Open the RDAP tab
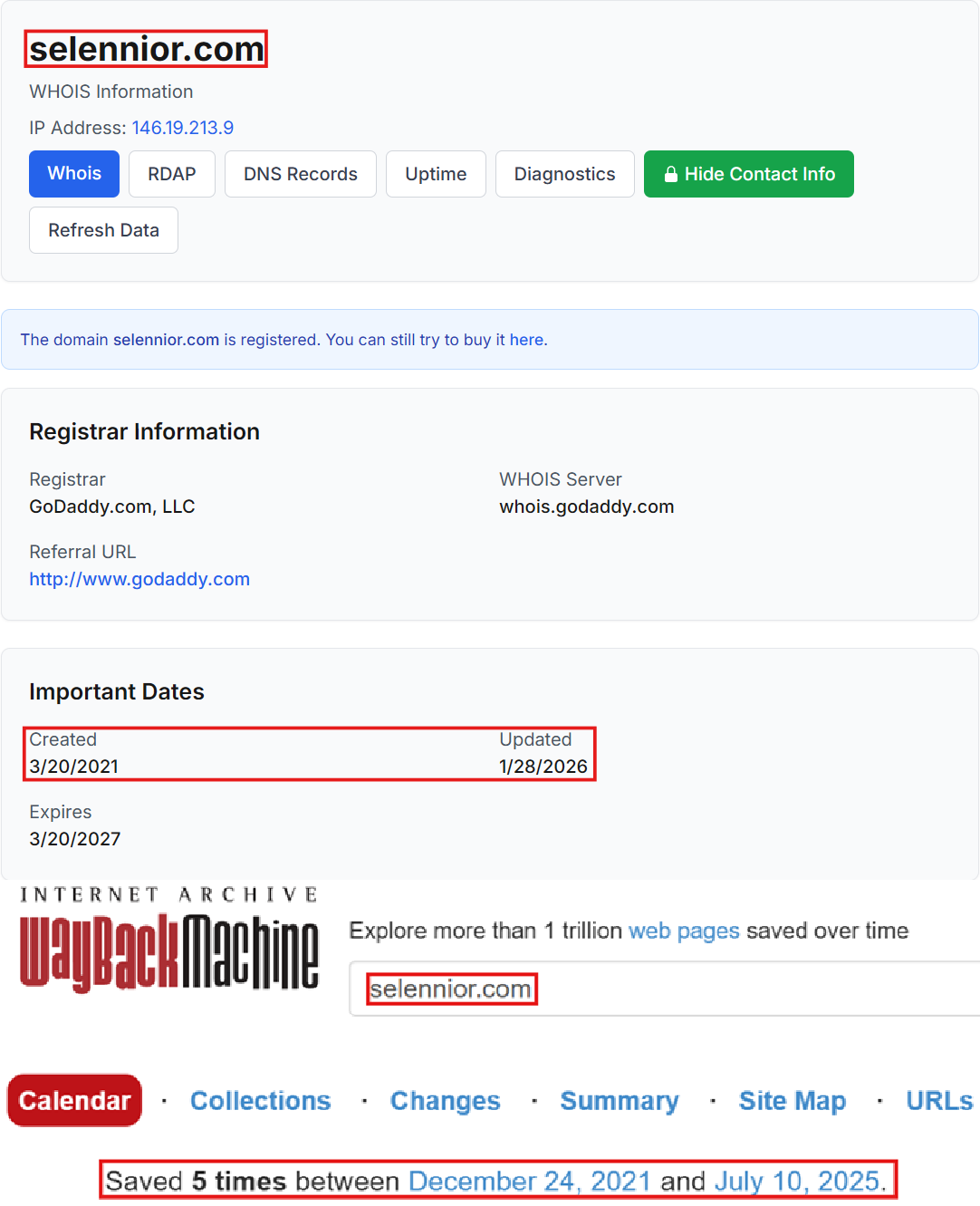Image resolution: width=980 pixels, height=1206 pixels. tap(172, 174)
